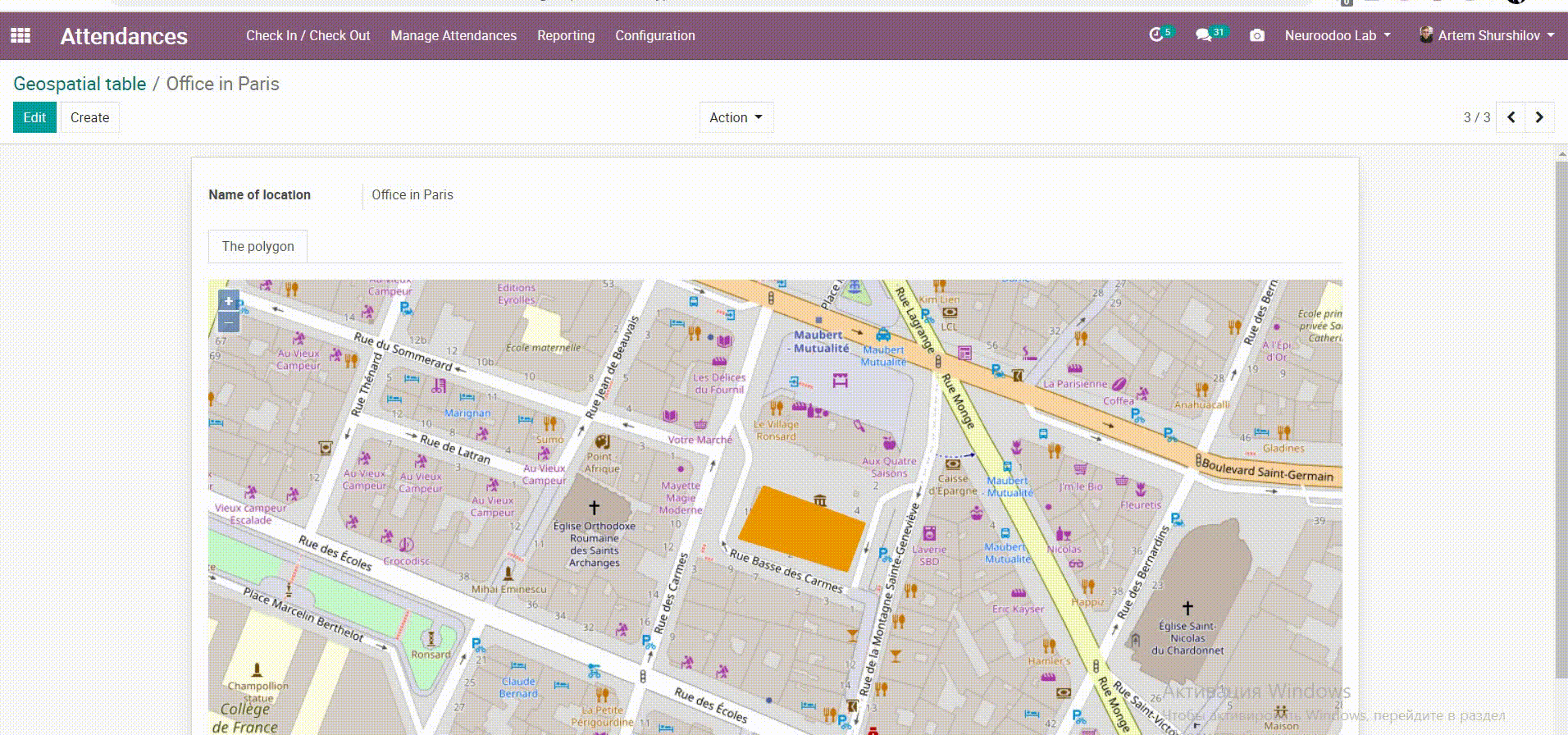Image resolution: width=1568 pixels, height=735 pixels.
Task: Open the Artem Shurshilov user menu
Action: click(x=1488, y=35)
